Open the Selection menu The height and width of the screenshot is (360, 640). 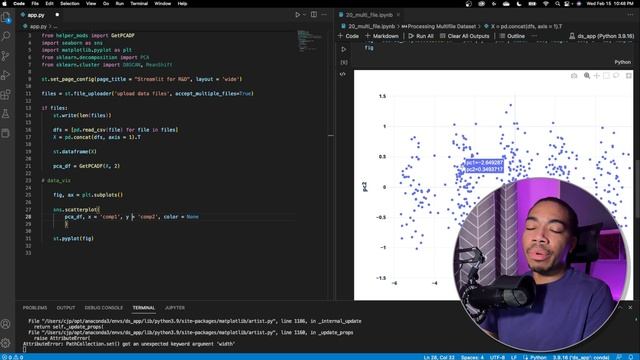70,3
